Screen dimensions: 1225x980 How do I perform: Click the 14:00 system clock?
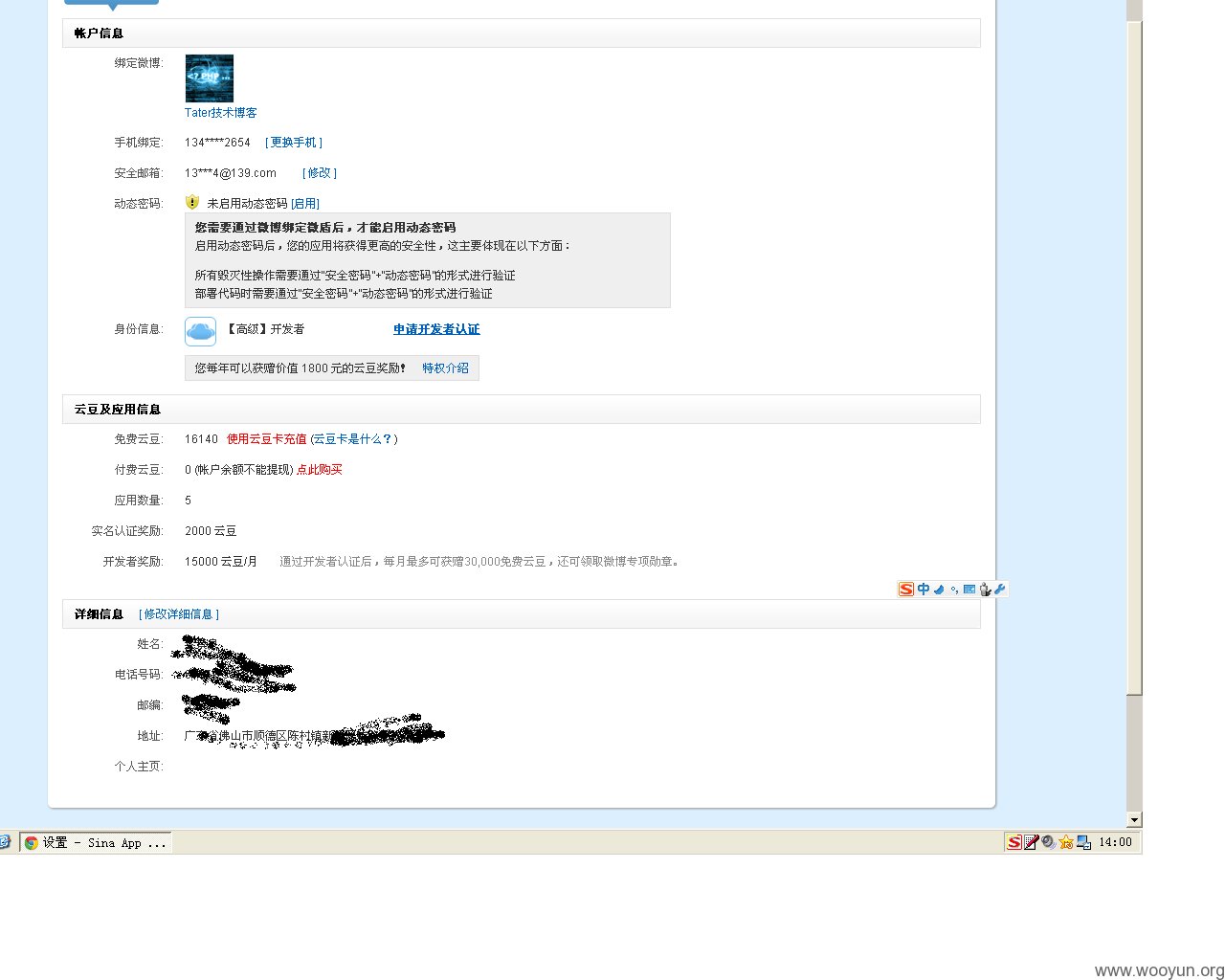pyautogui.click(x=1115, y=842)
